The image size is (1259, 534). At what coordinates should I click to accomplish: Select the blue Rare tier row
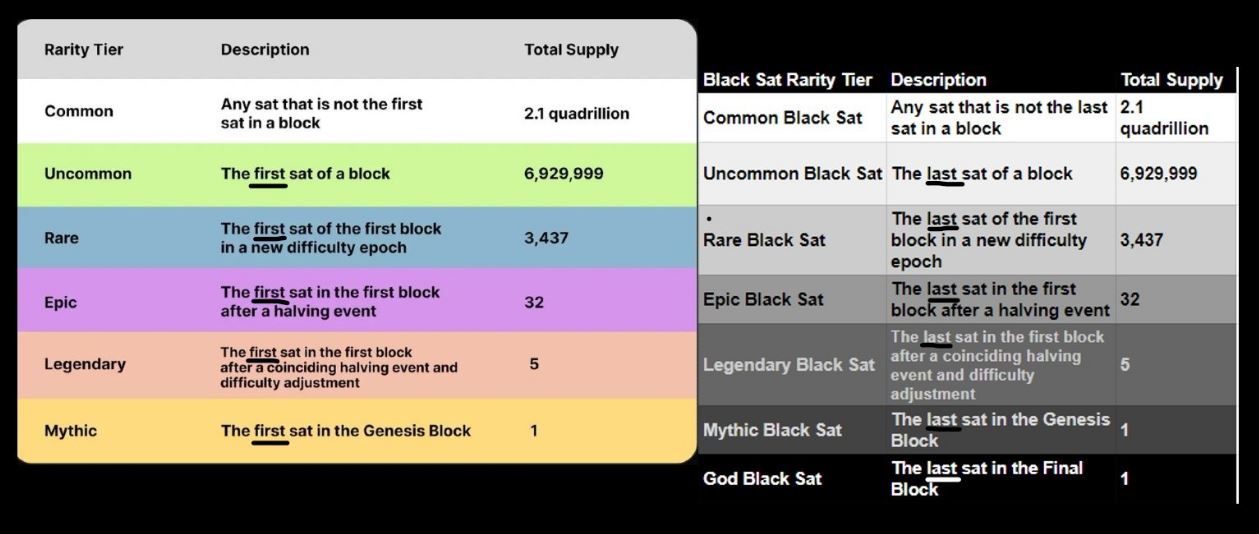click(356, 238)
